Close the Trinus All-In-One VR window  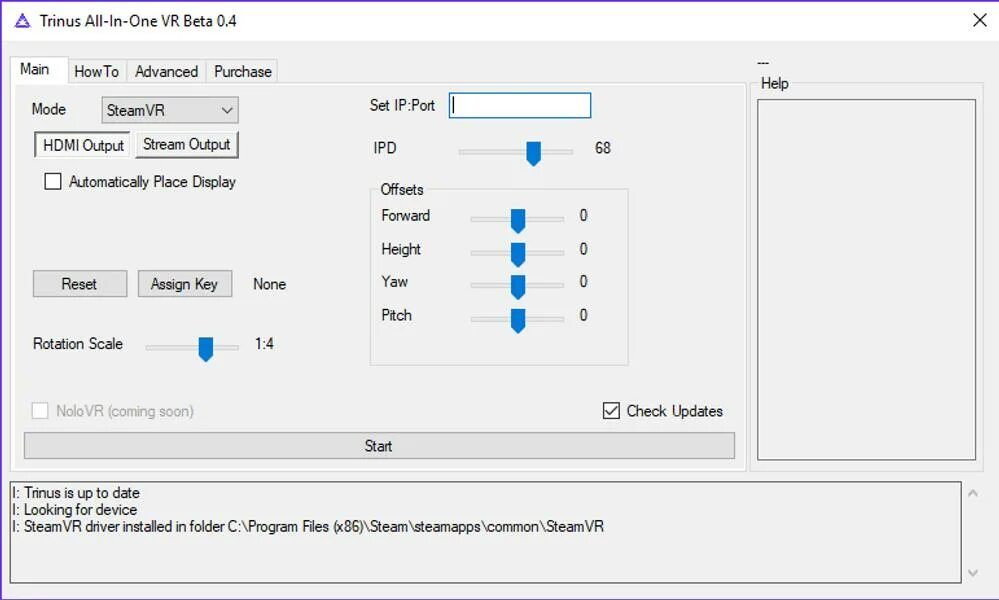(x=980, y=20)
